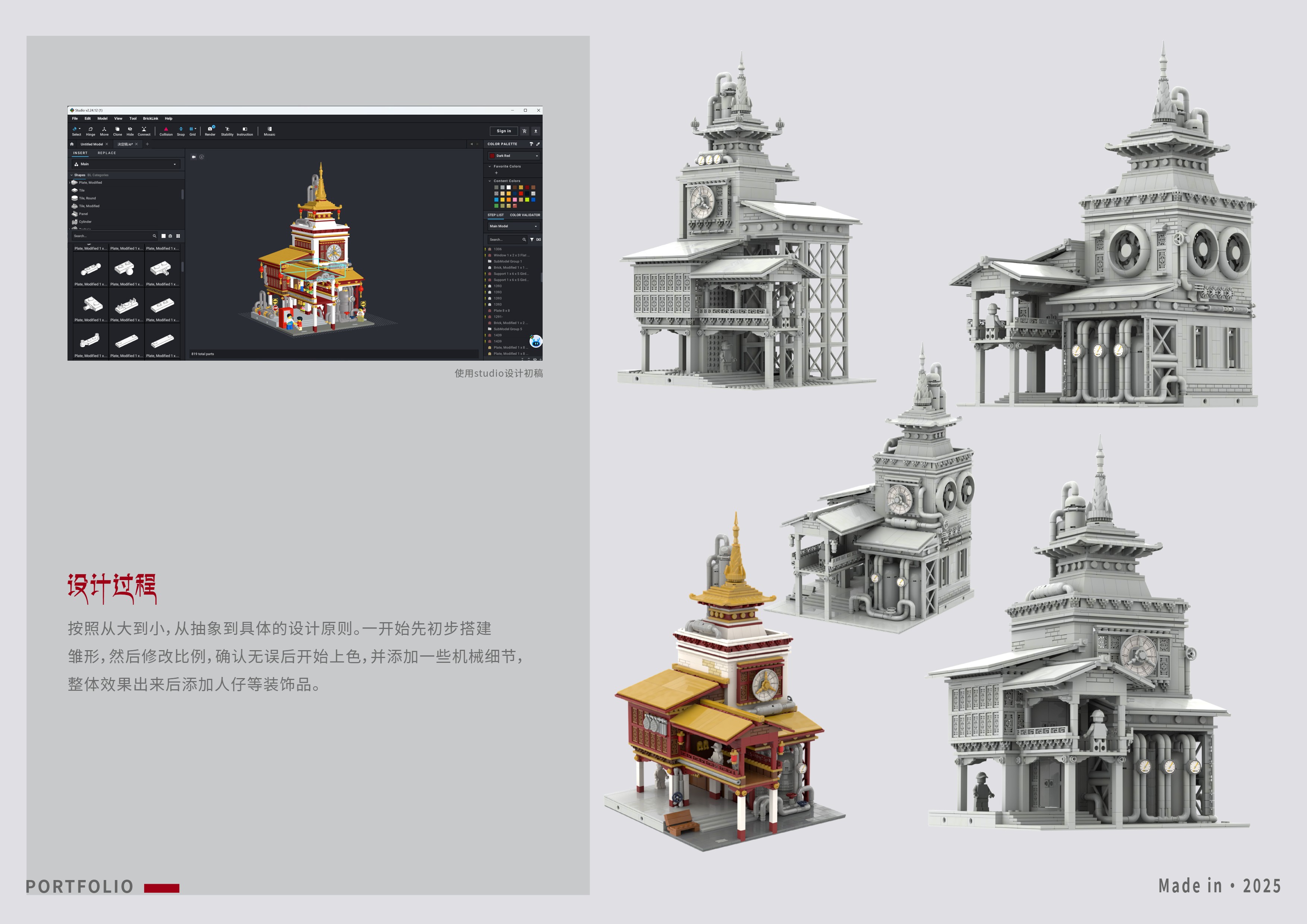Toggle Snap mode
Image resolution: width=1307 pixels, height=924 pixels.
click(x=181, y=130)
